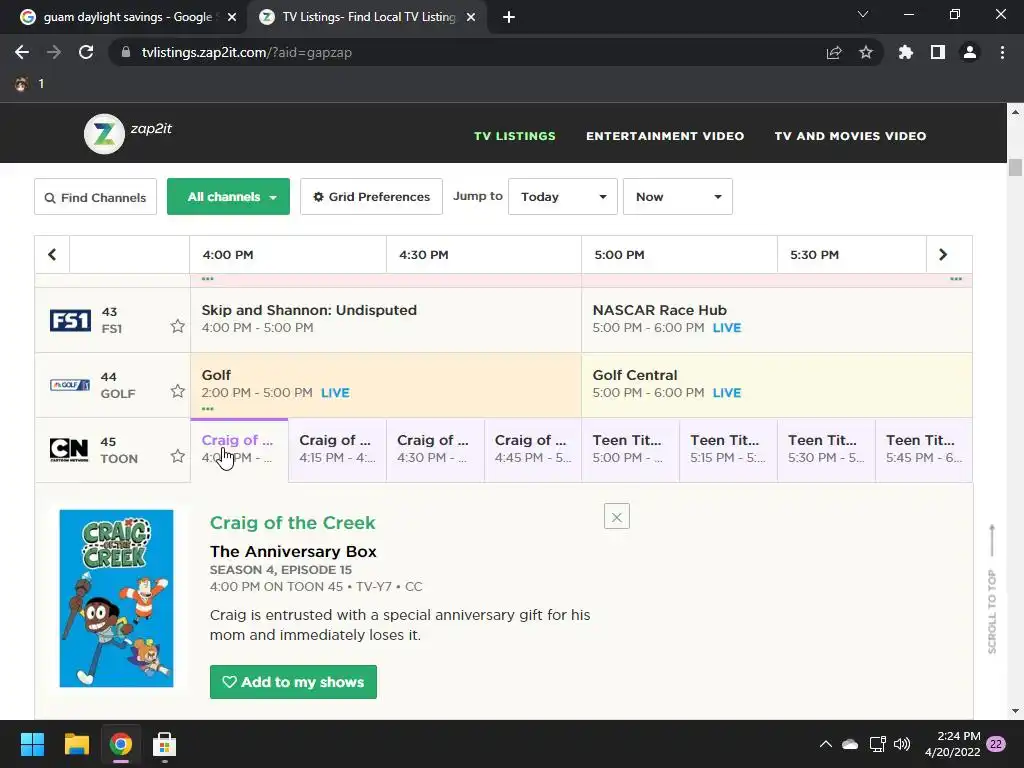Advance the time grid with right arrow
This screenshot has width=1024, height=768.
[942, 255]
